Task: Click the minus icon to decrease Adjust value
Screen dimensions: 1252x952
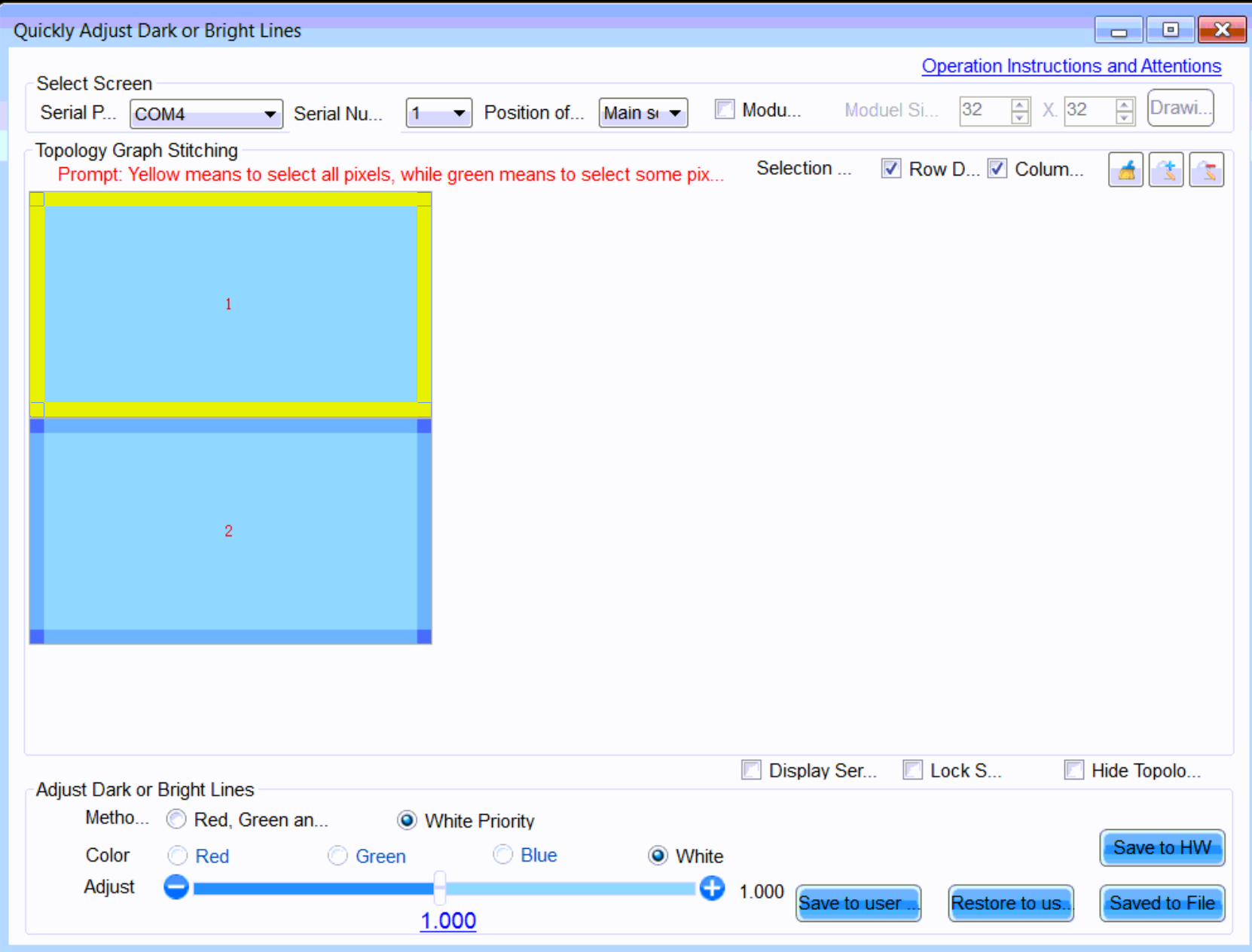Action: pyautogui.click(x=176, y=887)
